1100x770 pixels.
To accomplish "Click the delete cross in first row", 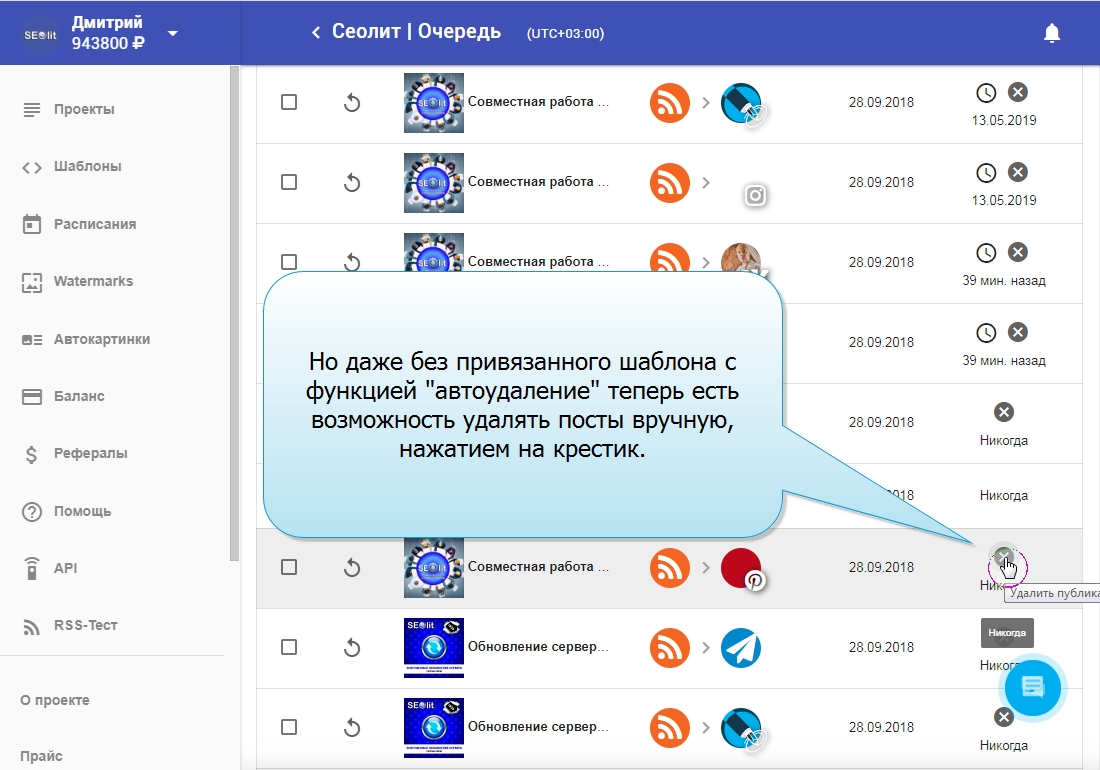I will tap(1017, 92).
